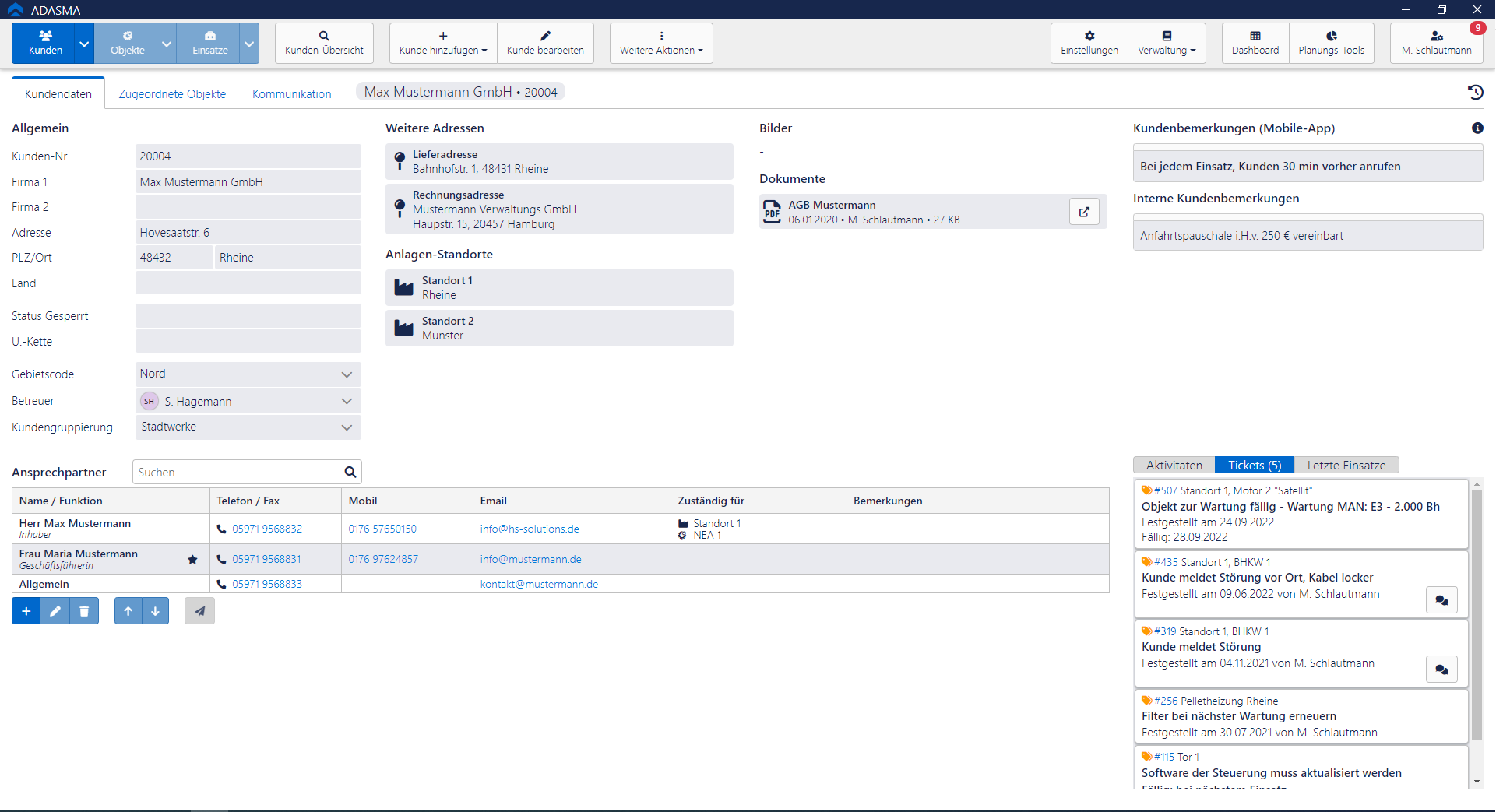This screenshot has width=1496, height=812.
Task: Switch to Letzte Einsätze tab
Action: point(1346,466)
